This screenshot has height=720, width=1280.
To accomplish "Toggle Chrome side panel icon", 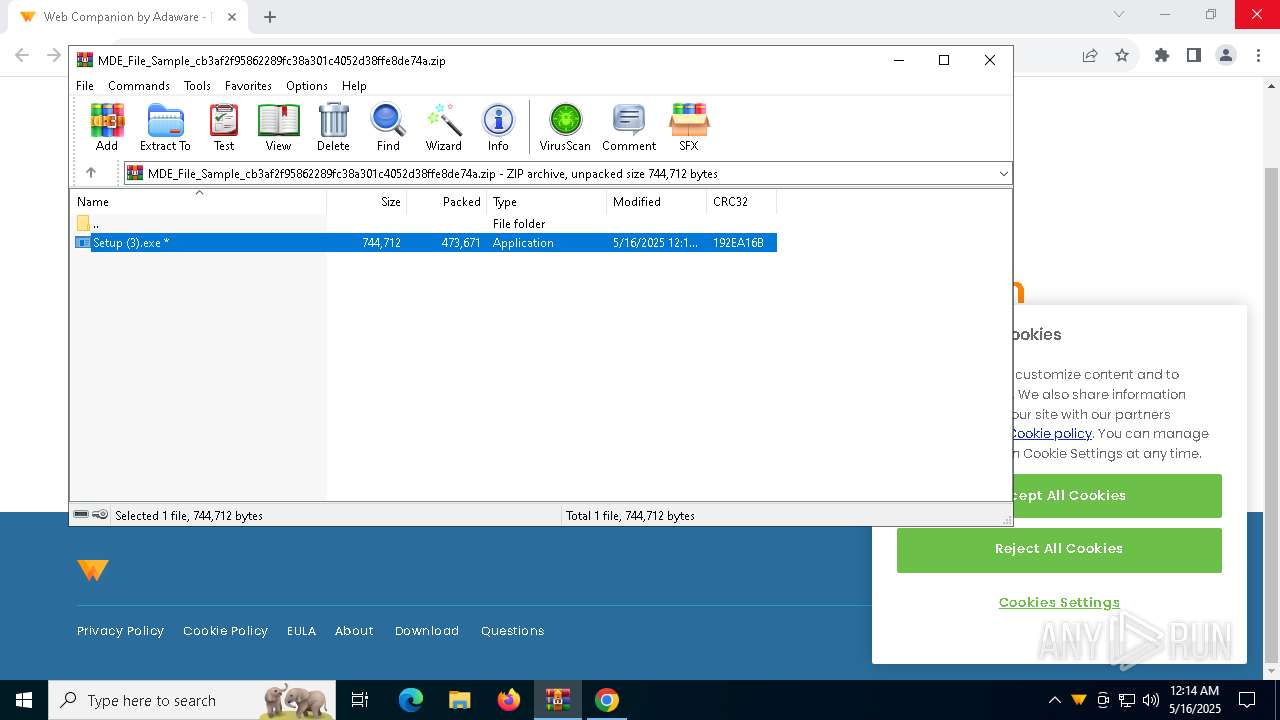I will (x=1194, y=56).
